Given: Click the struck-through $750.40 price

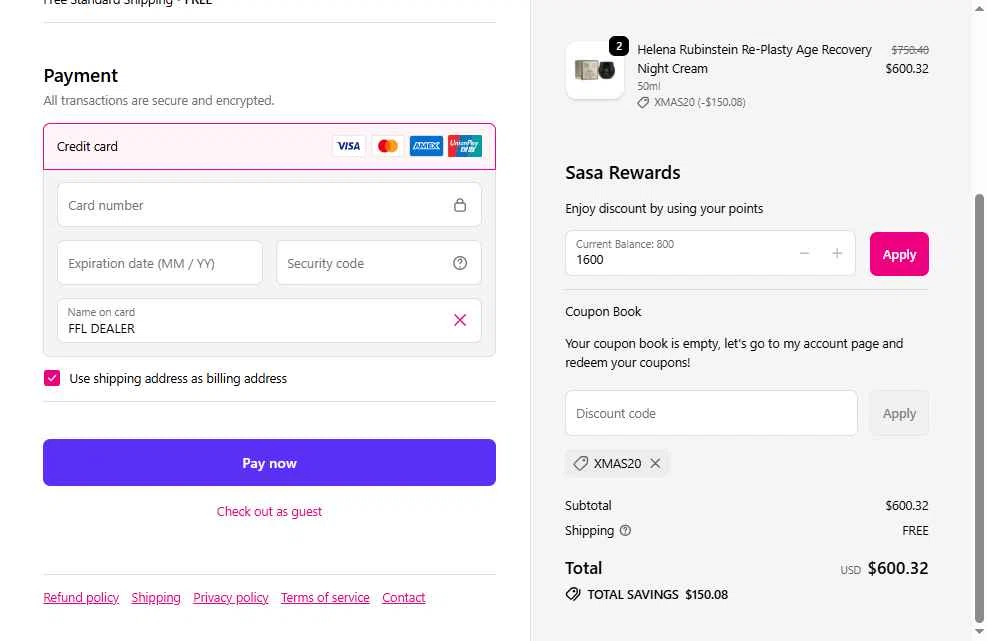Looking at the screenshot, I should click(910, 50).
